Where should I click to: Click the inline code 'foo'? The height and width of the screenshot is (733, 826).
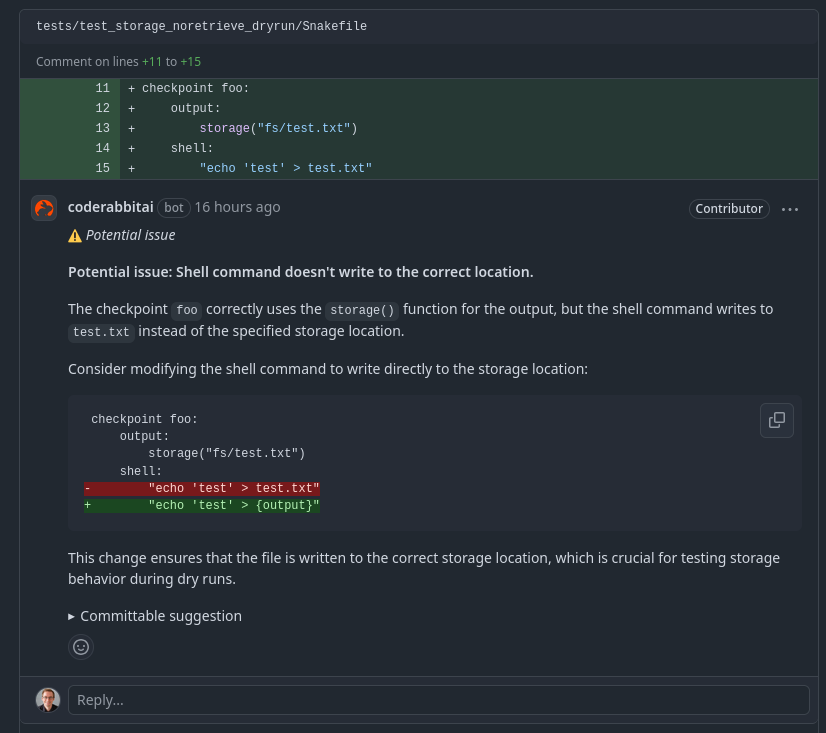(x=187, y=310)
